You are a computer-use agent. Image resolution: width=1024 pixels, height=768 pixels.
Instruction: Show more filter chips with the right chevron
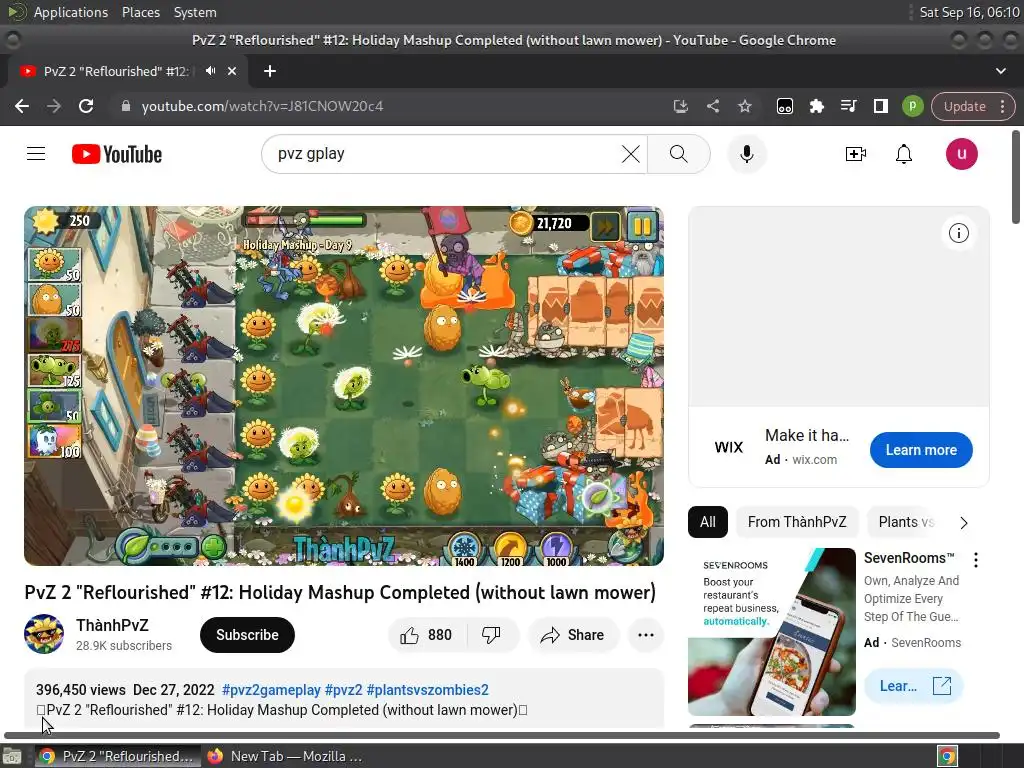click(x=964, y=522)
